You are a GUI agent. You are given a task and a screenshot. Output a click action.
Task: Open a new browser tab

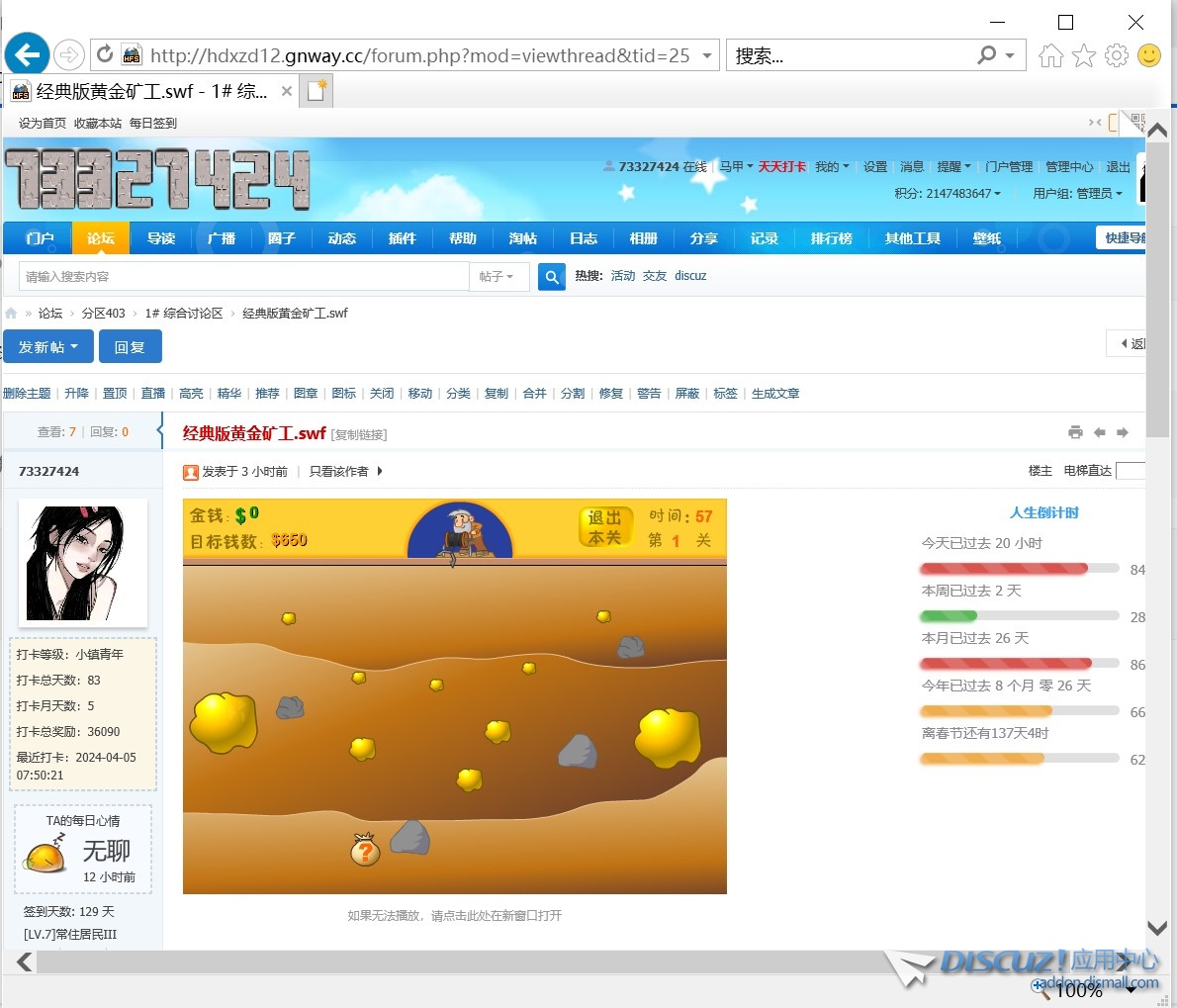click(x=317, y=92)
